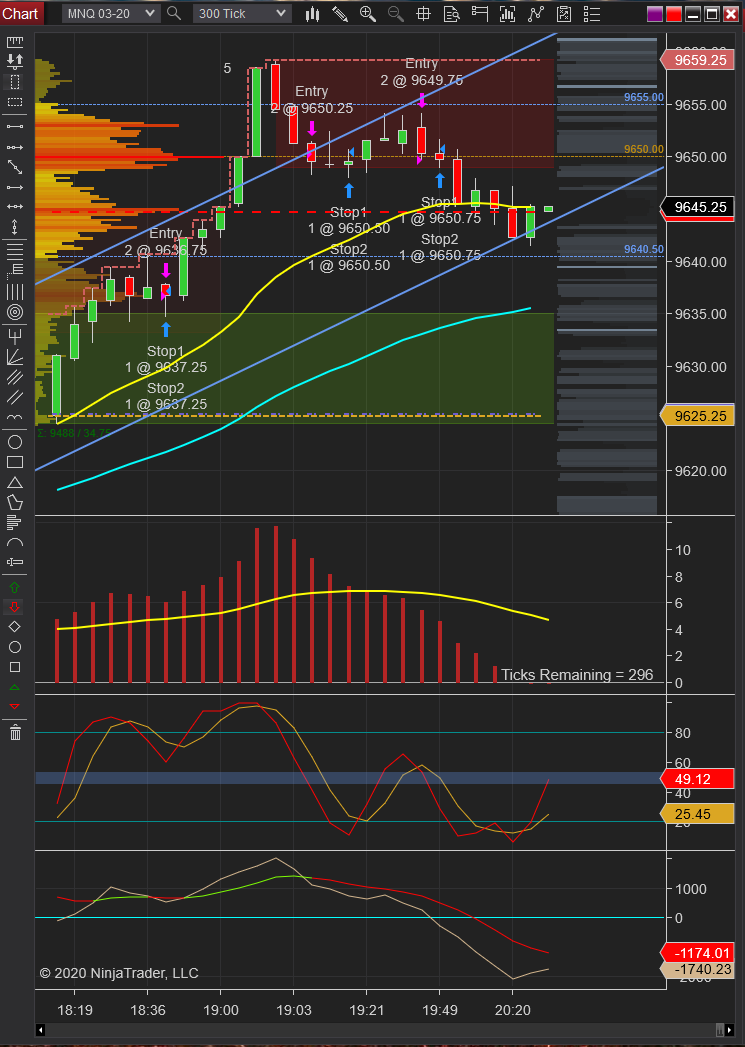Click the purple window link swatch
This screenshot has width=745, height=1047.
[654, 13]
